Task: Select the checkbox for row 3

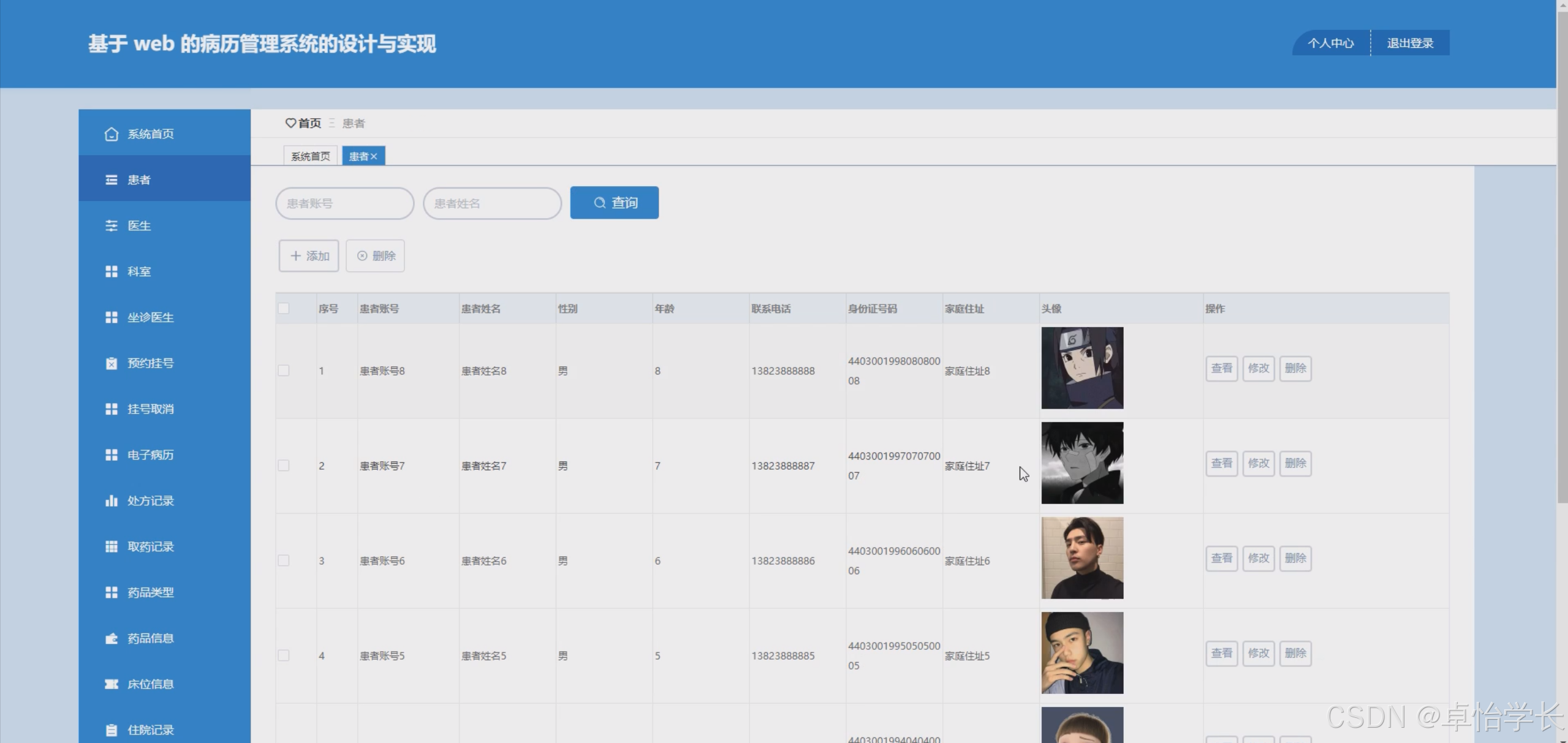Action: [x=284, y=560]
